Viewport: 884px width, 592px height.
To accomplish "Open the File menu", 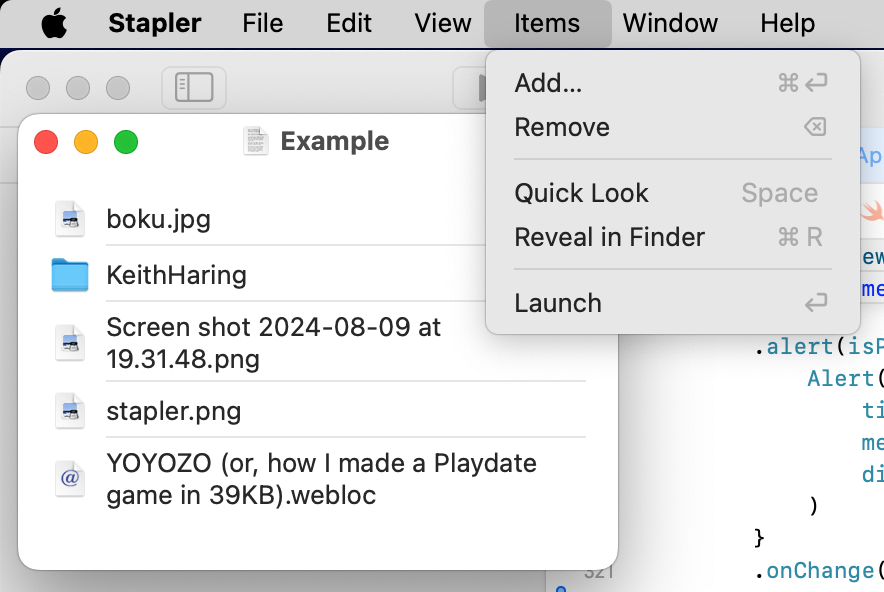I will pyautogui.click(x=263, y=24).
